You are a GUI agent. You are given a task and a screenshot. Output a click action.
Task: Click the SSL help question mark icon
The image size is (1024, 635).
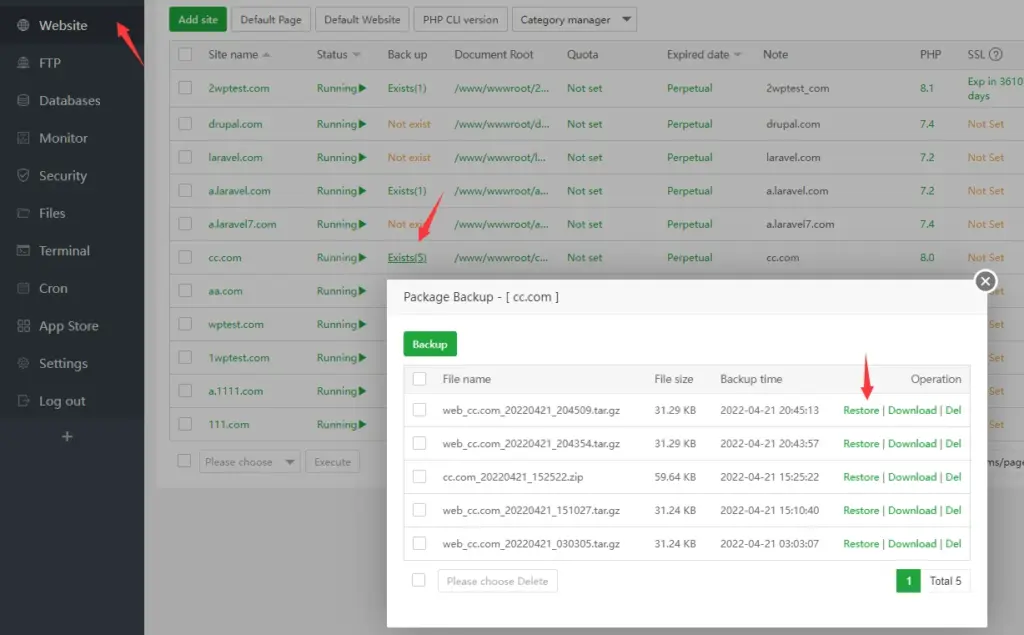[997, 55]
